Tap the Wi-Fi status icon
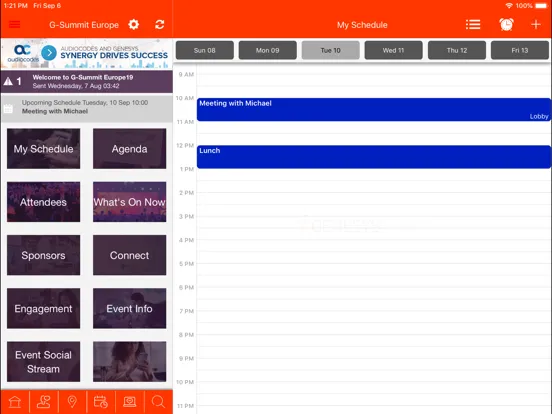Screen dimensions: 552x414 (x=509, y=6)
